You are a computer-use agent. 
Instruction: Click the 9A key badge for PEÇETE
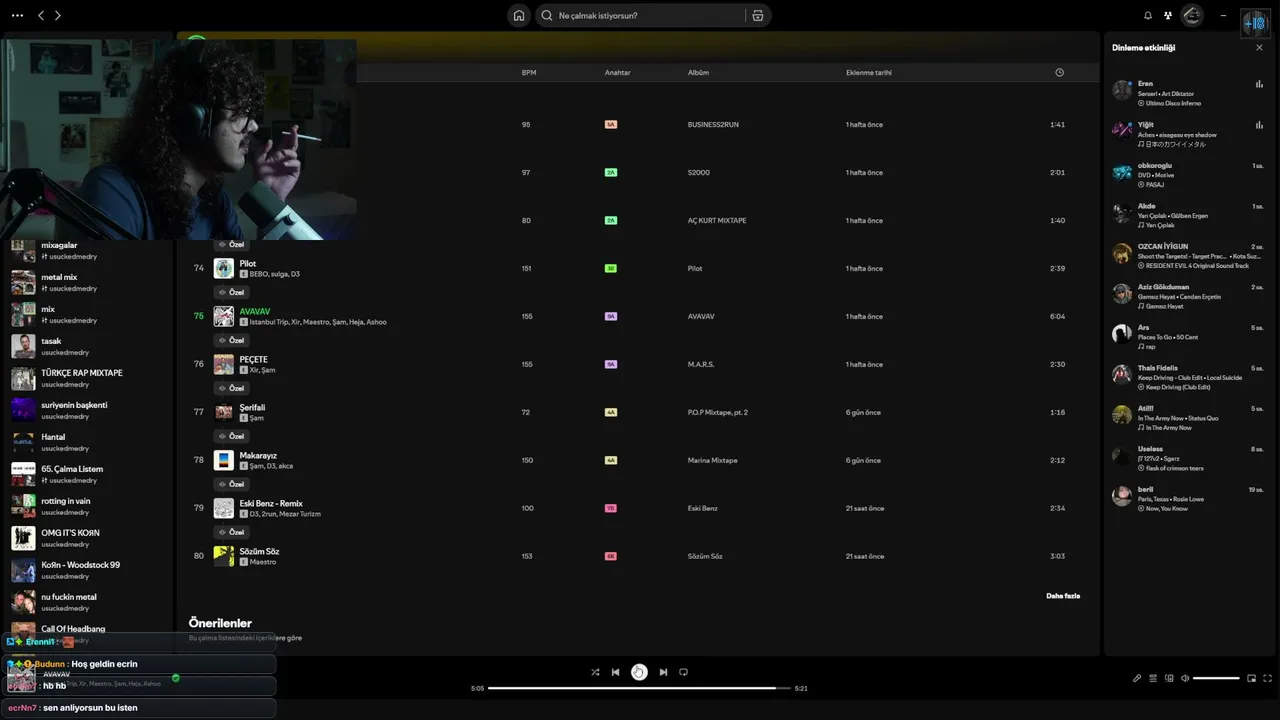[611, 364]
